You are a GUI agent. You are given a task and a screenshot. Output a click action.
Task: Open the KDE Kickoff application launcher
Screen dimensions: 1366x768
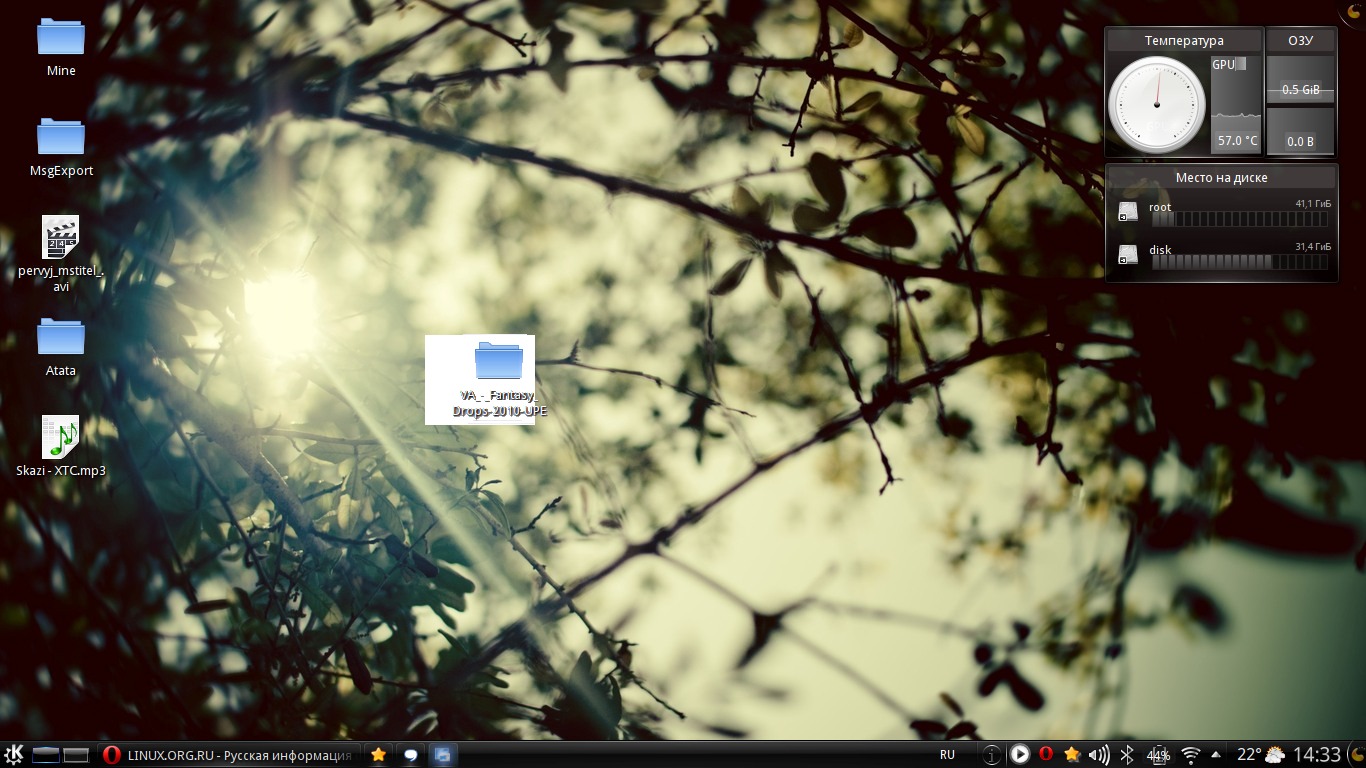[14, 754]
